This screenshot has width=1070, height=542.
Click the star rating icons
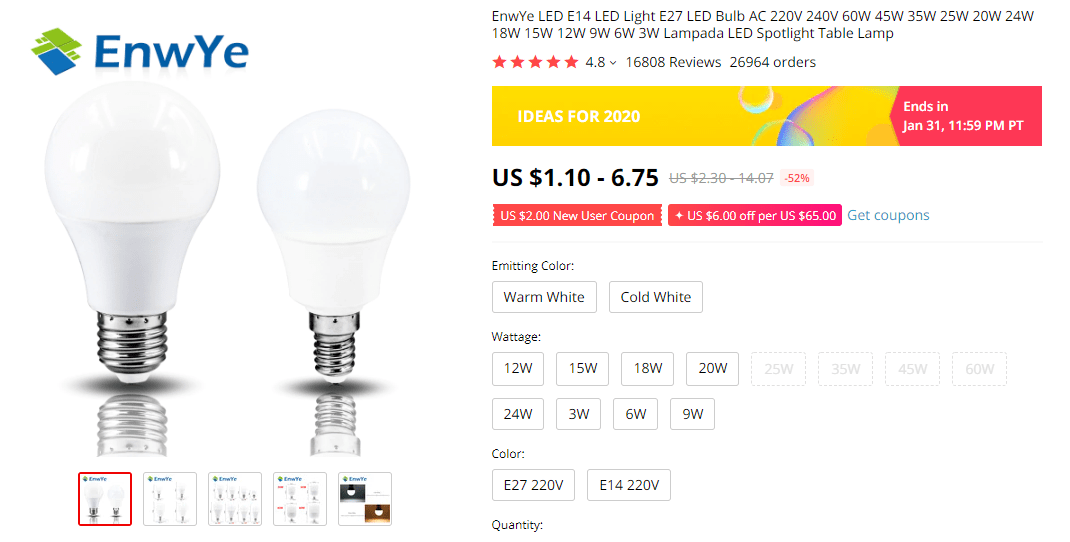[x=535, y=62]
